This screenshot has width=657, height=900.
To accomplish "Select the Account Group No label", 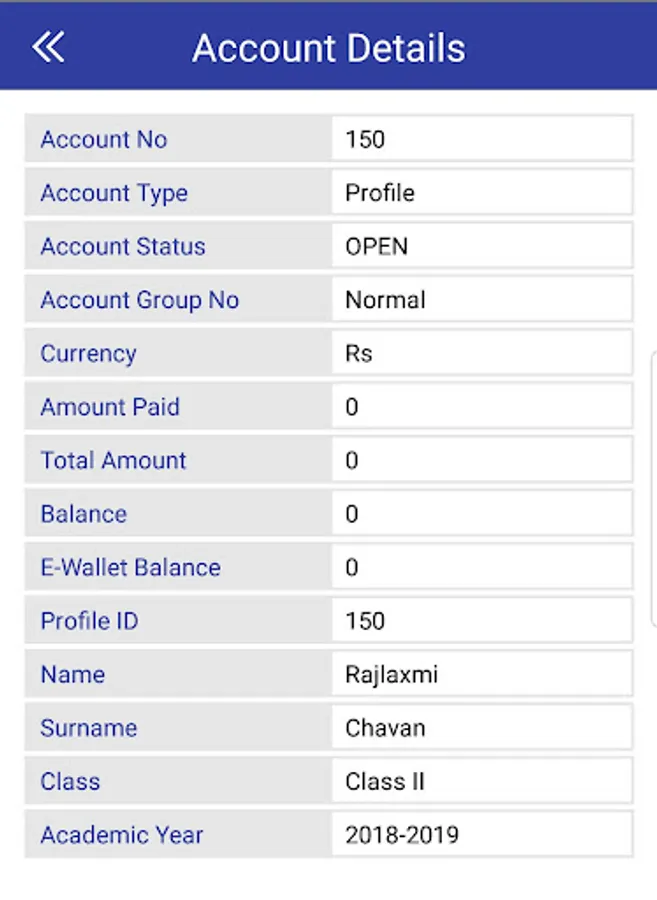I will click(139, 300).
